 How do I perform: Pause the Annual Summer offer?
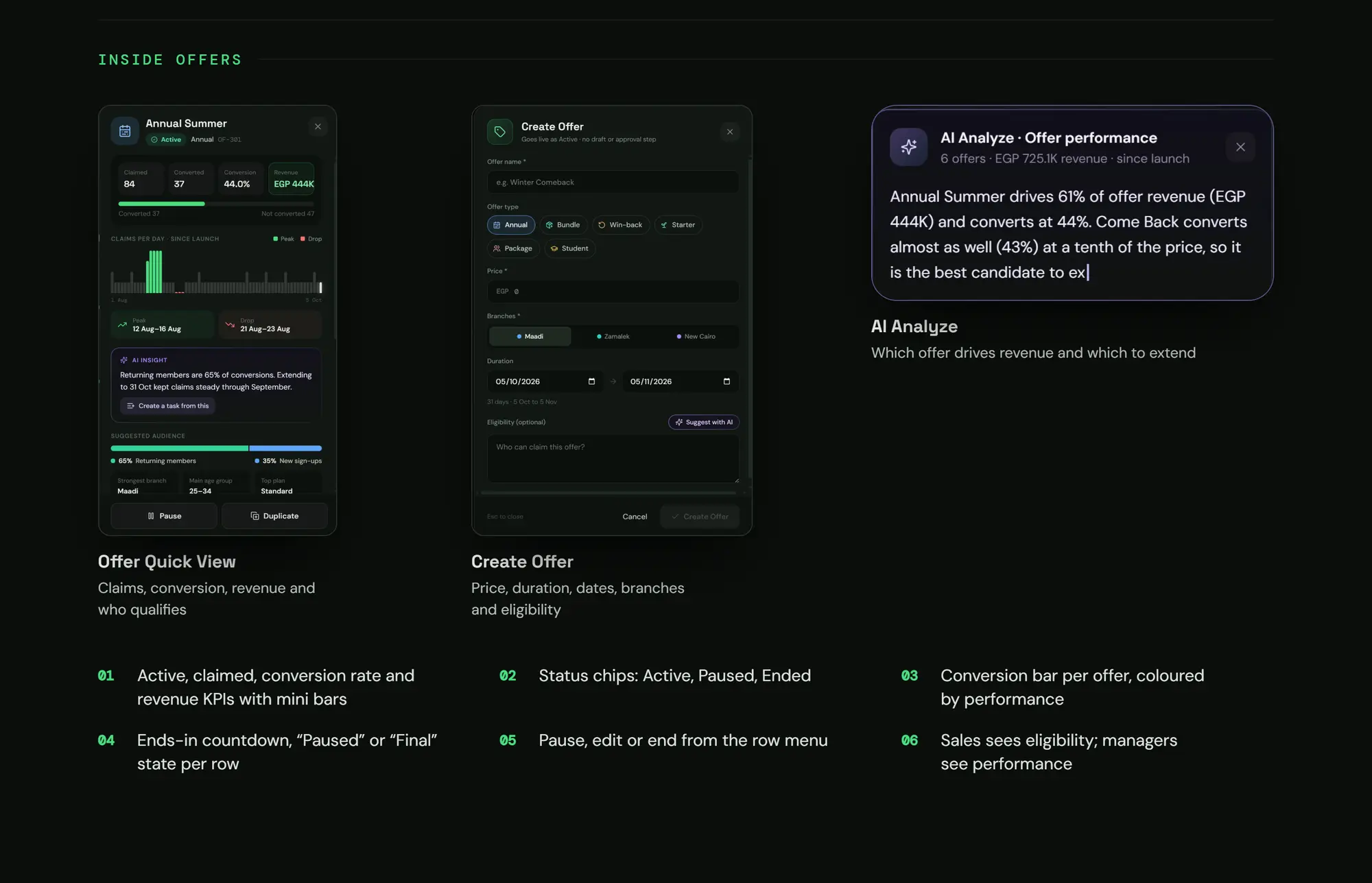[164, 516]
